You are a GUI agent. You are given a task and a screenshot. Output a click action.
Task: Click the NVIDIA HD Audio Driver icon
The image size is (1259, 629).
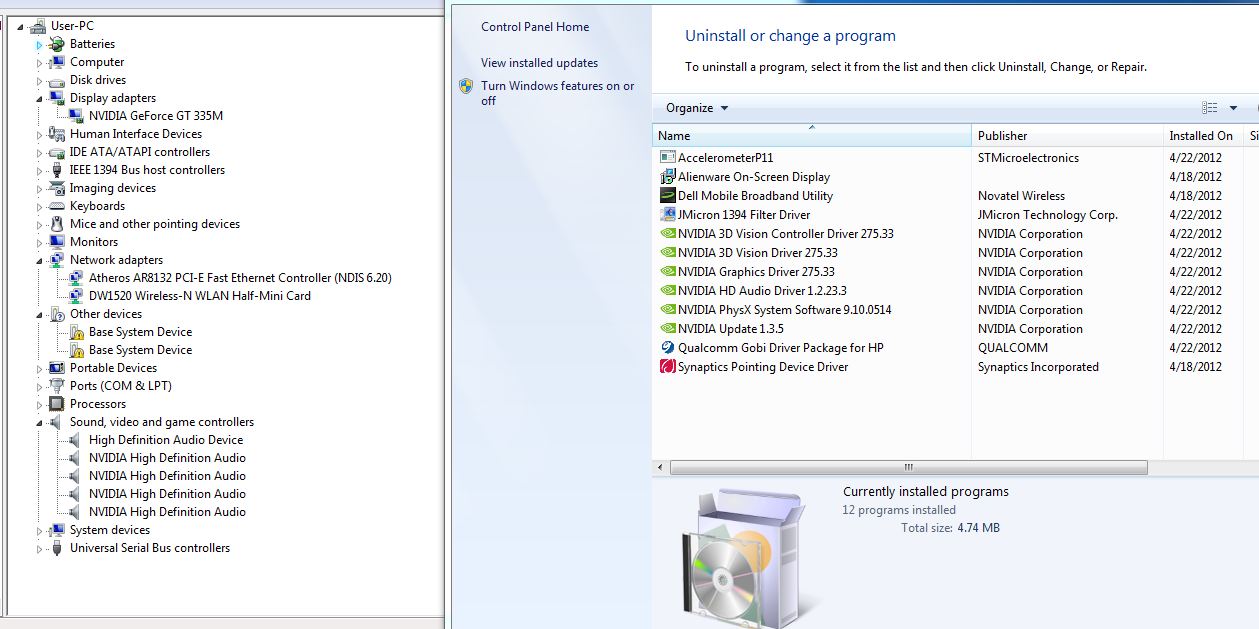coord(668,291)
